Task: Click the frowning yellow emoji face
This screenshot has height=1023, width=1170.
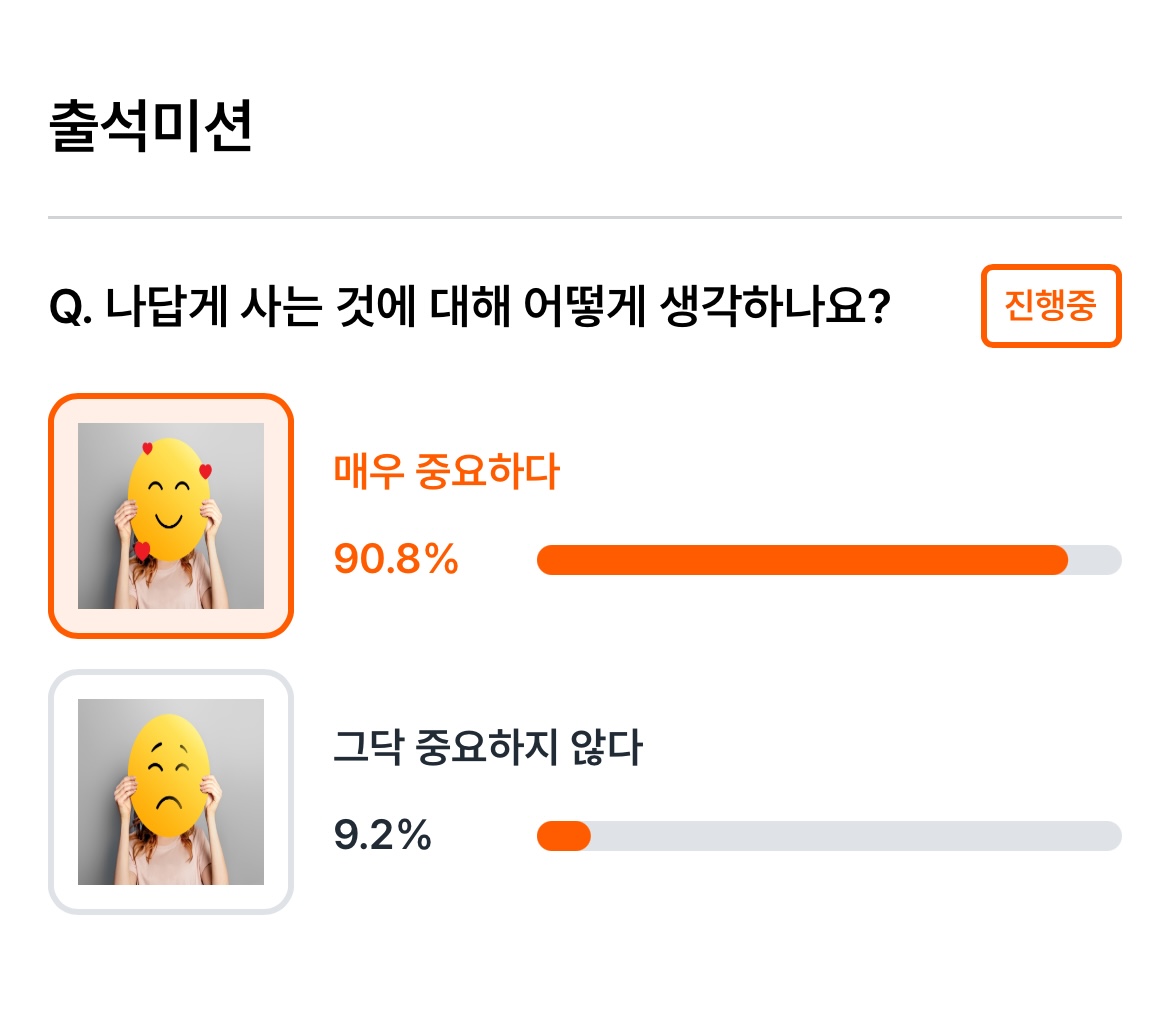Action: coord(168,775)
